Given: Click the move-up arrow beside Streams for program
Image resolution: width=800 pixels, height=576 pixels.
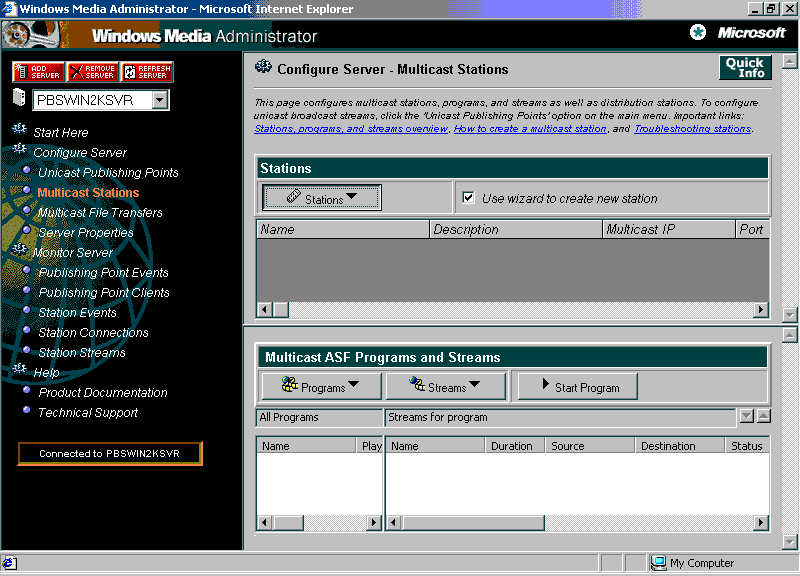Looking at the screenshot, I should 764,416.
